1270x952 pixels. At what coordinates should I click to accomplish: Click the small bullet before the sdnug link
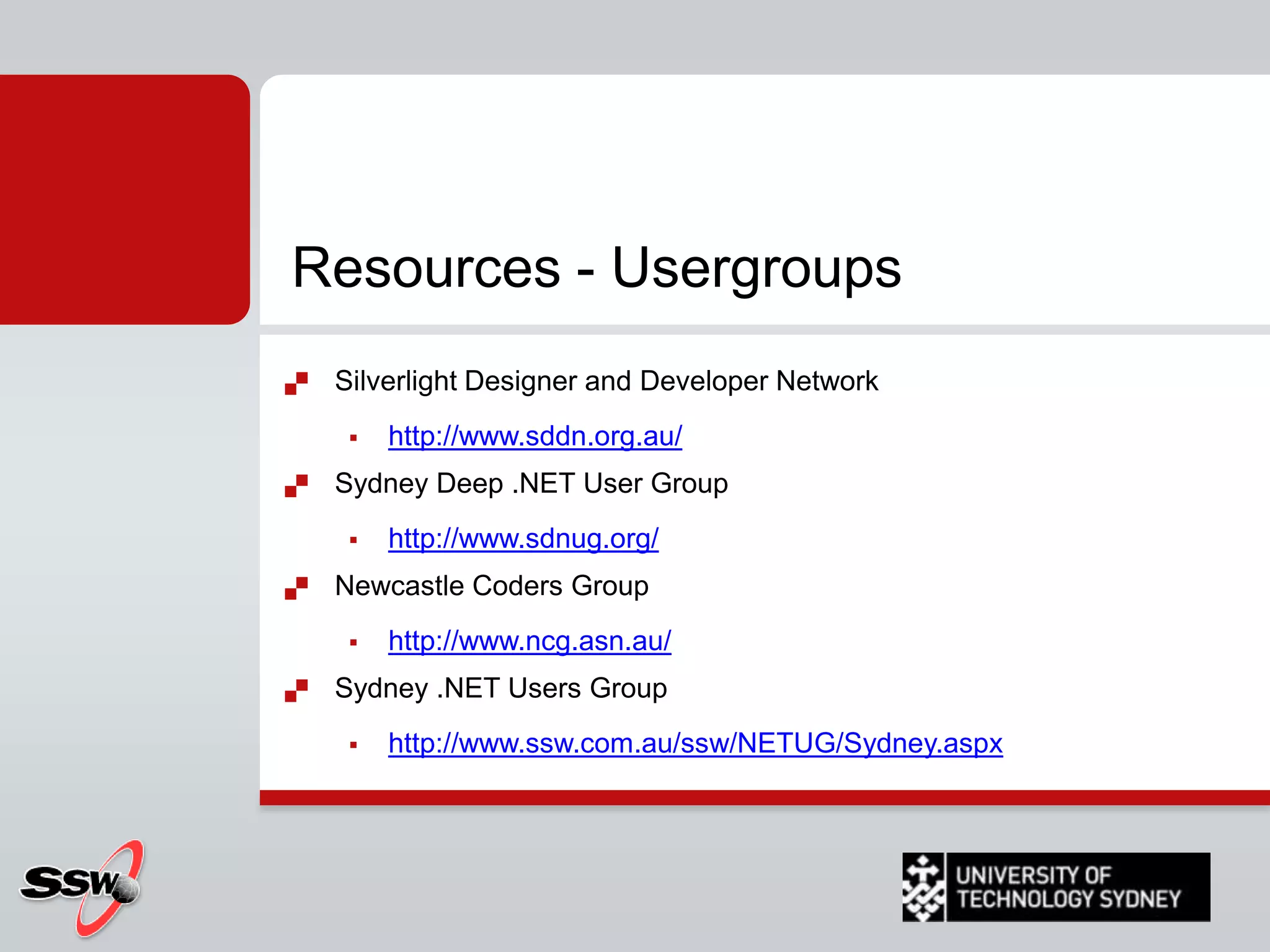353,540
